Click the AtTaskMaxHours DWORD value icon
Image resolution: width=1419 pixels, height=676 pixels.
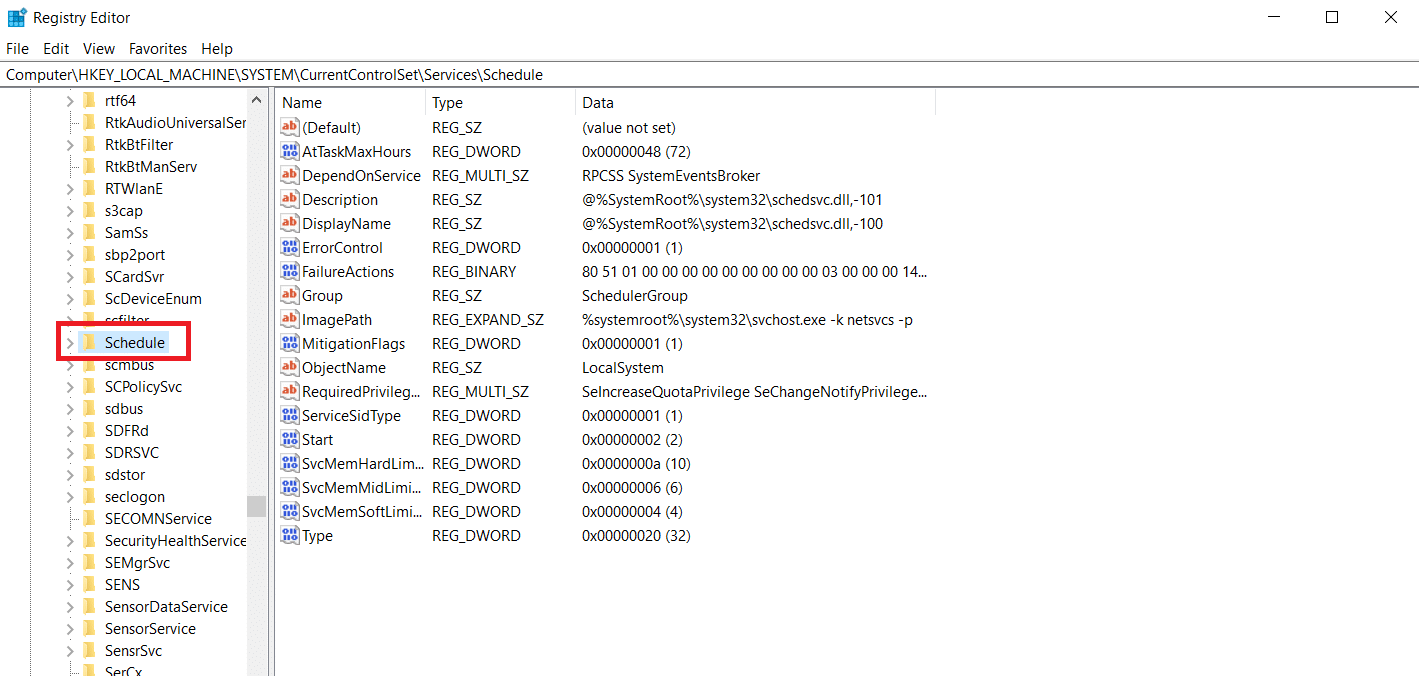point(290,152)
